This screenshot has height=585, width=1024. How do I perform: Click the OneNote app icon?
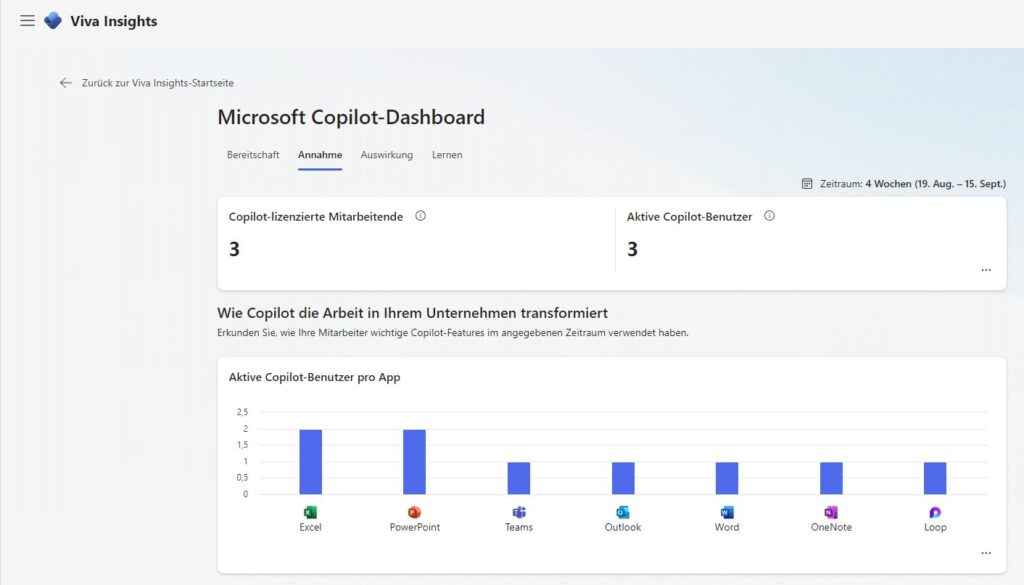pyautogui.click(x=831, y=513)
